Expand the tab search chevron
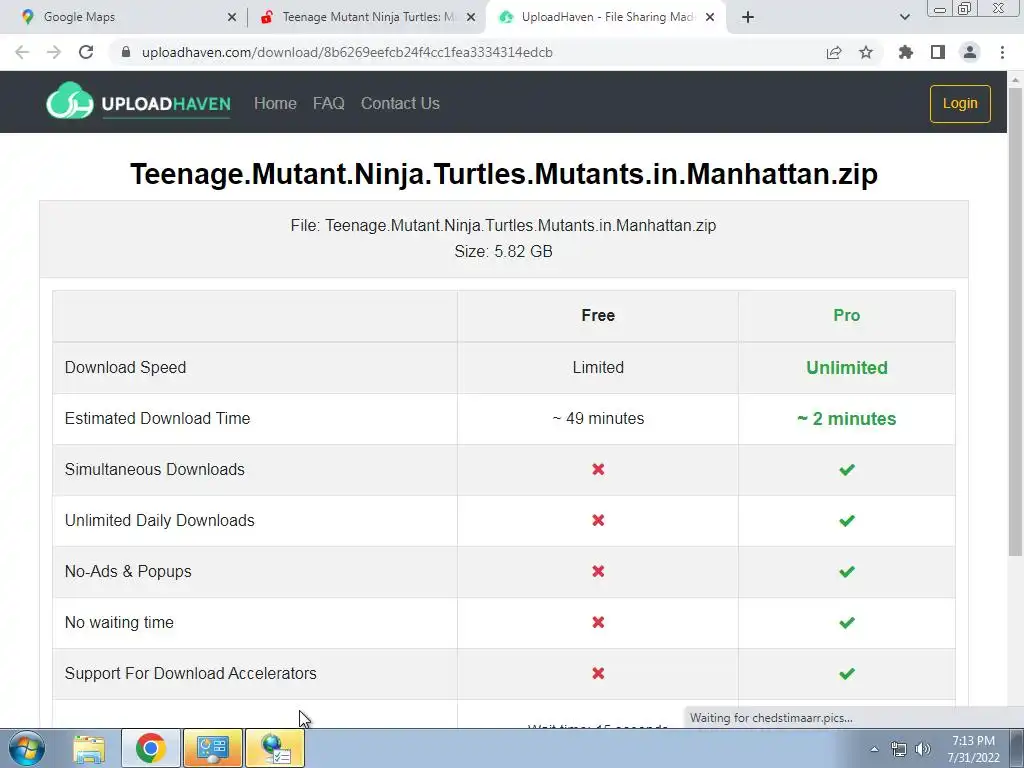The height and width of the screenshot is (768, 1024). (x=904, y=18)
